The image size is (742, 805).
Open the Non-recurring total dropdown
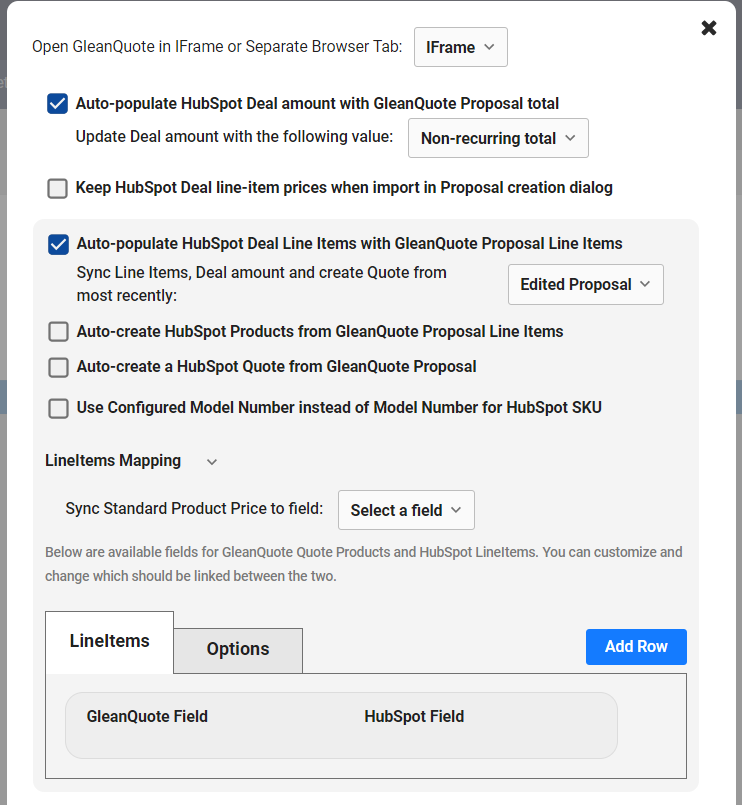click(498, 138)
